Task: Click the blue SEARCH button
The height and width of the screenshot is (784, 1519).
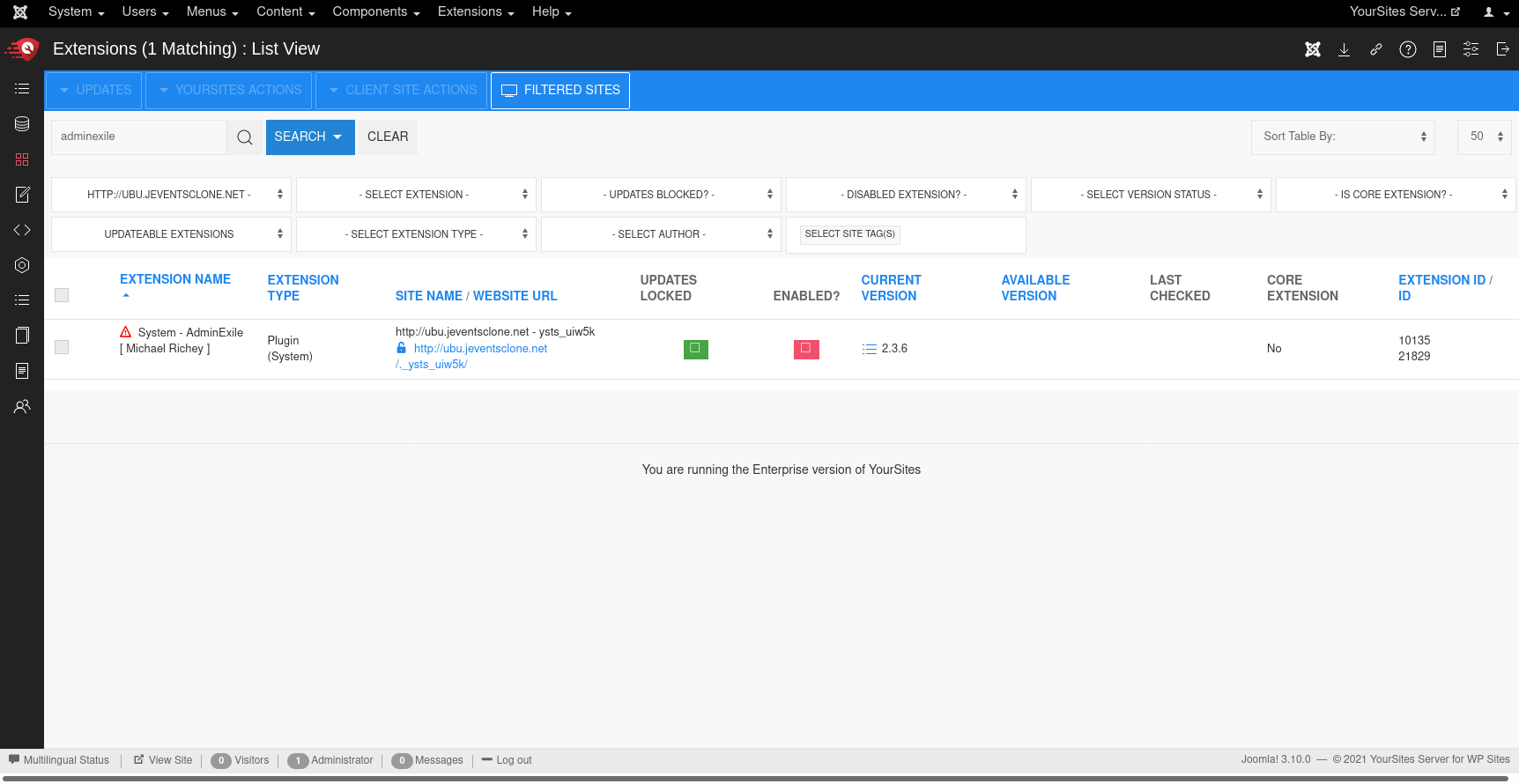Action: [x=310, y=137]
